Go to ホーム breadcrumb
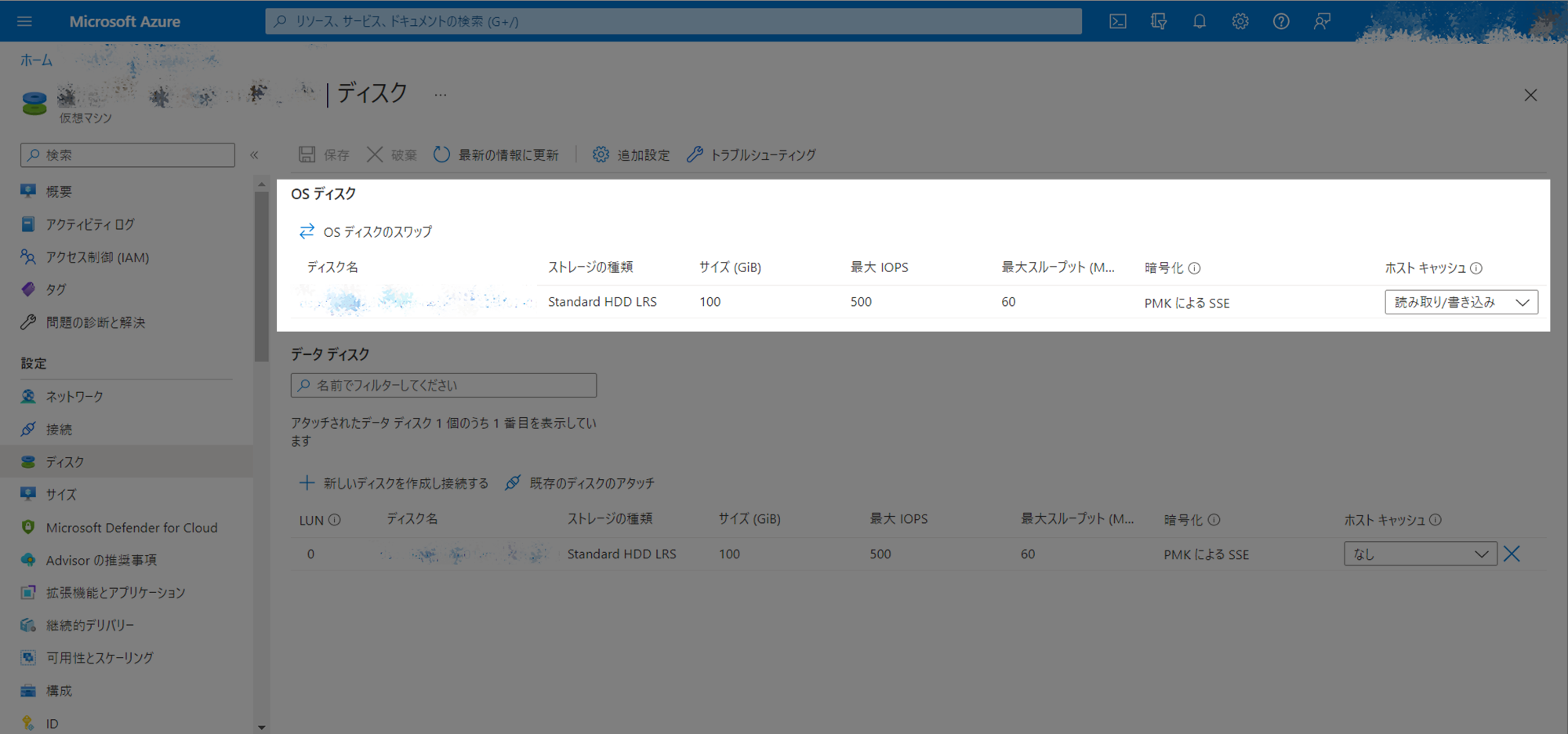Image resolution: width=1568 pixels, height=734 pixels. coord(36,60)
